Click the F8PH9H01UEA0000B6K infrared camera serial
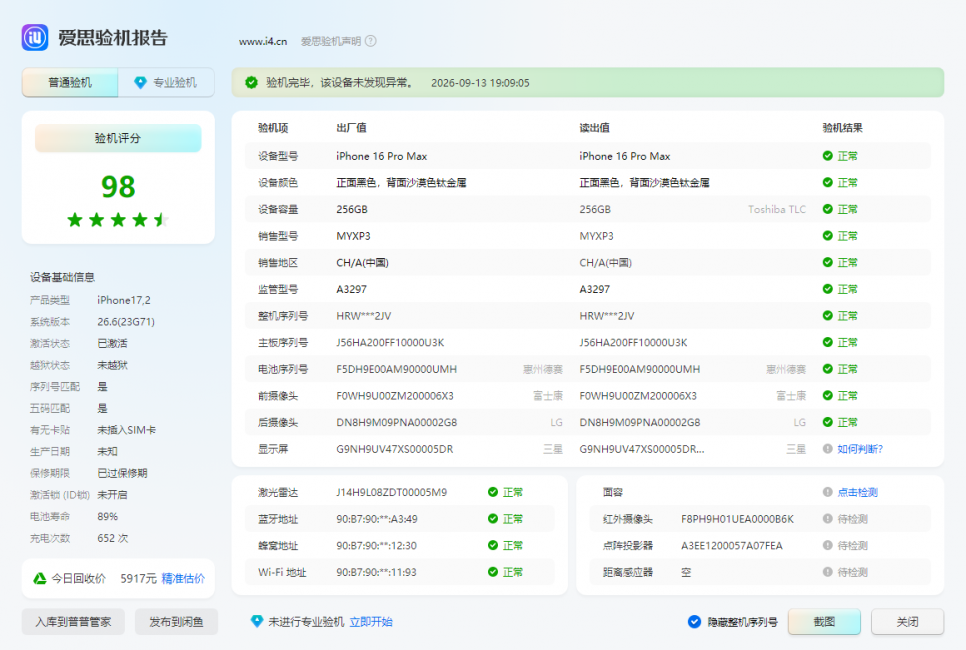The height and width of the screenshot is (650, 966). (737, 519)
